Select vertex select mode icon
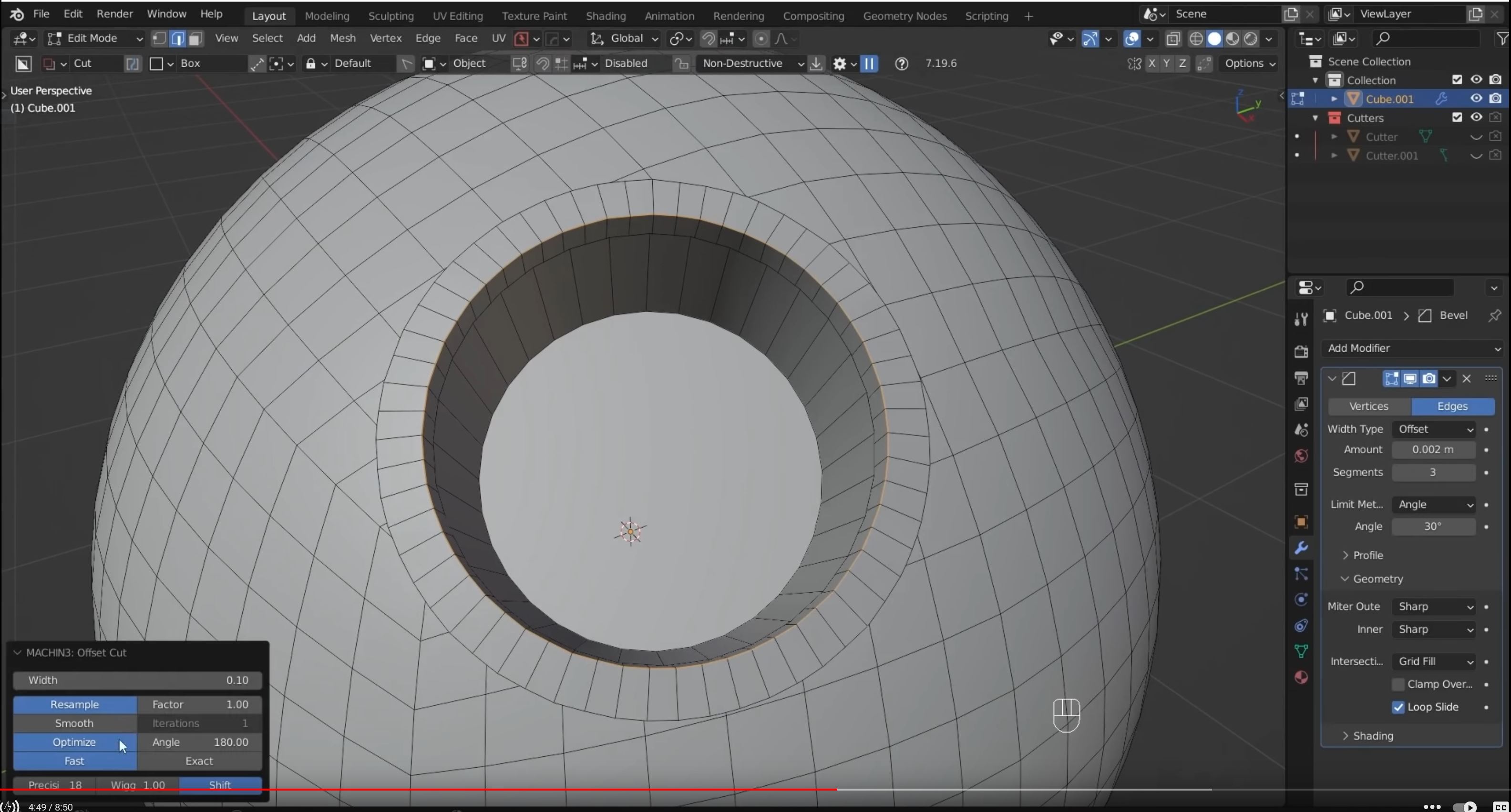Viewport: 1511px width, 812px height. coord(159,39)
